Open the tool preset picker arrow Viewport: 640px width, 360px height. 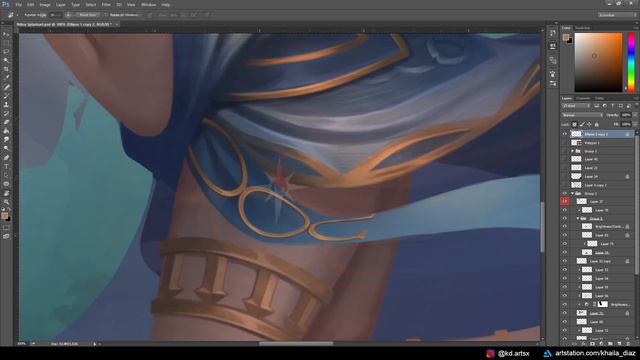pyautogui.click(x=17, y=15)
